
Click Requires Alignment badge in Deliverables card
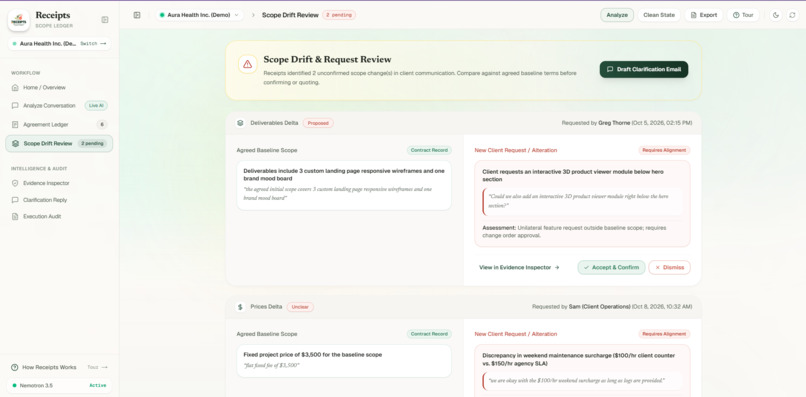pos(664,150)
